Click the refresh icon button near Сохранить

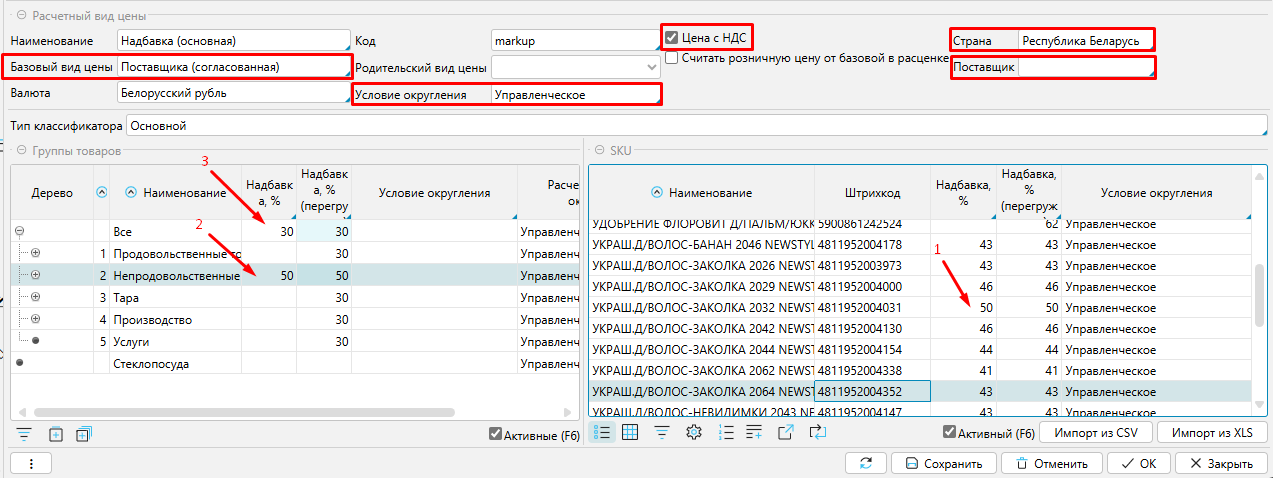click(x=866, y=464)
